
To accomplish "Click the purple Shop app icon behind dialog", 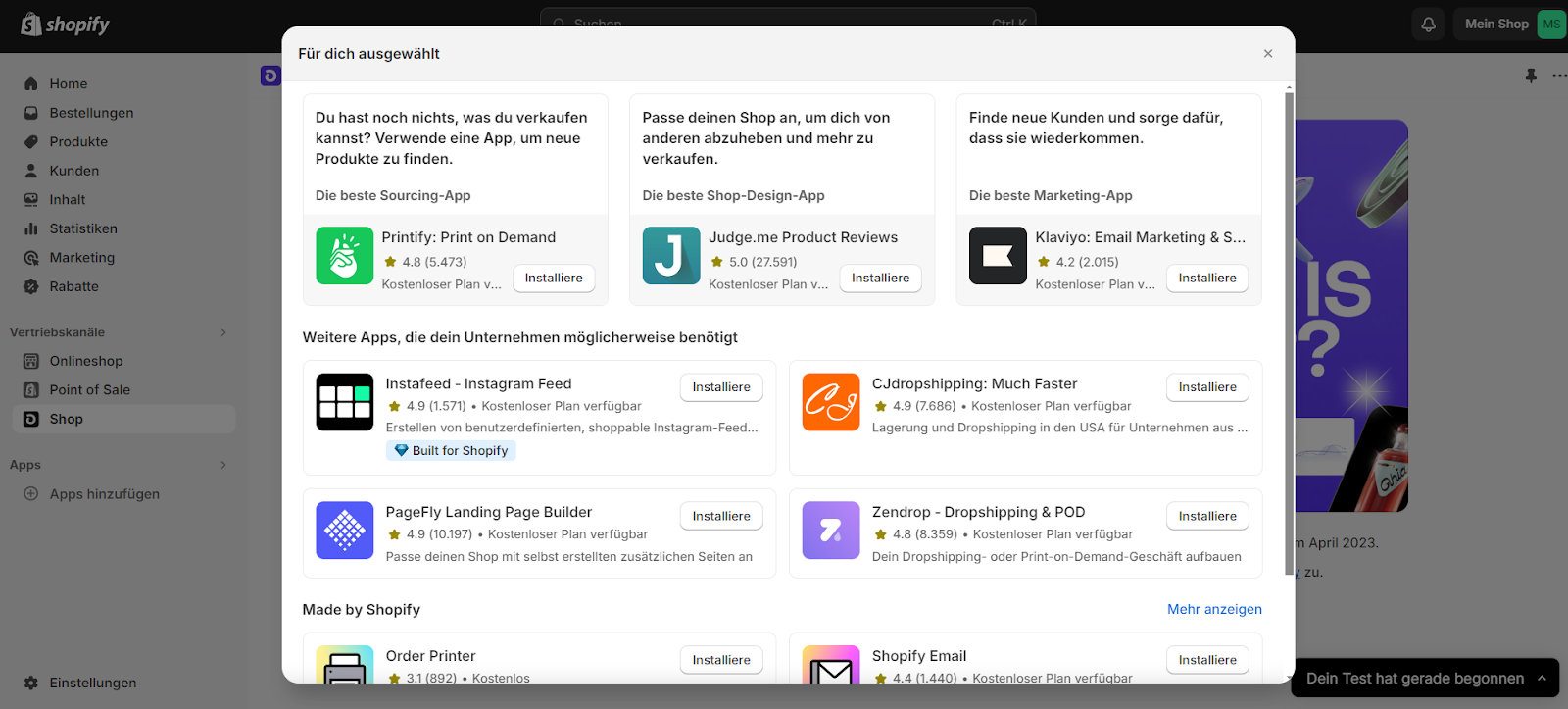I will (x=270, y=76).
